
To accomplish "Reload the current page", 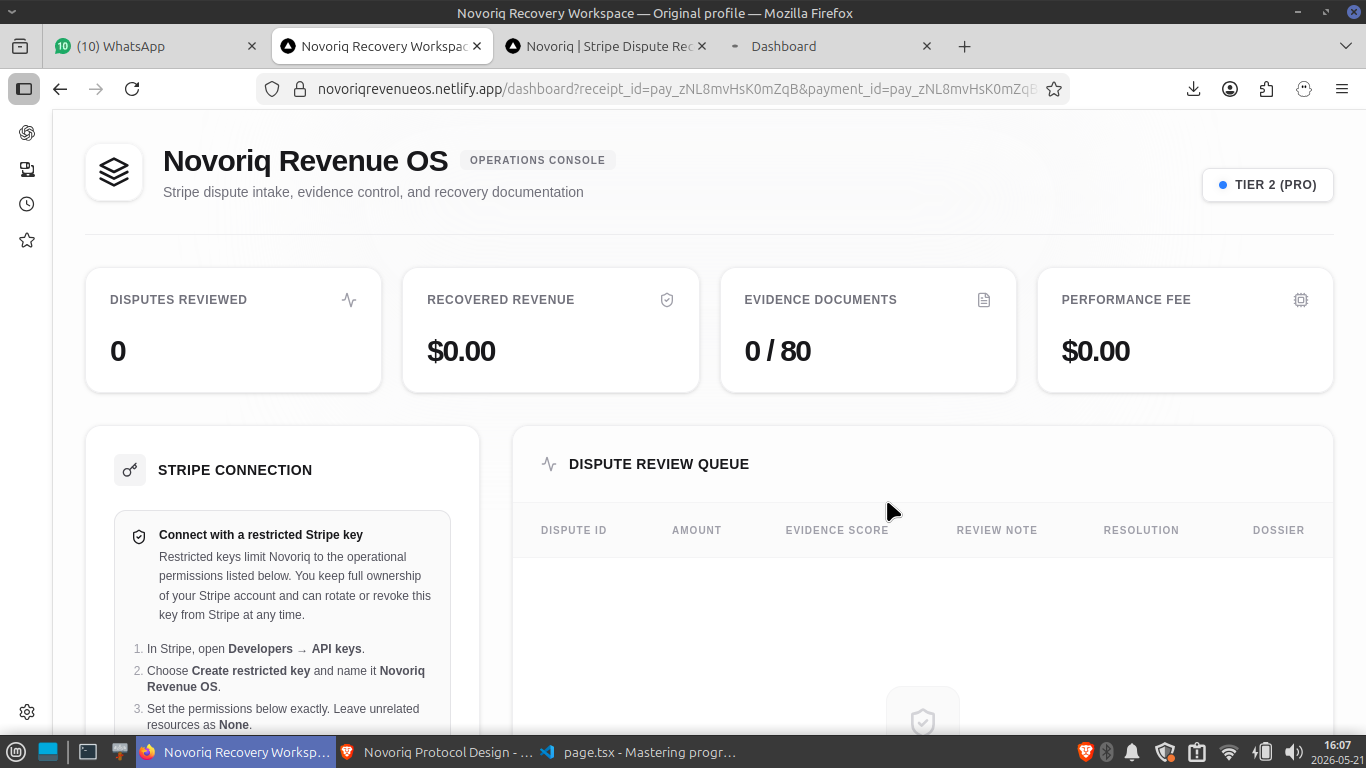I will coord(132,89).
